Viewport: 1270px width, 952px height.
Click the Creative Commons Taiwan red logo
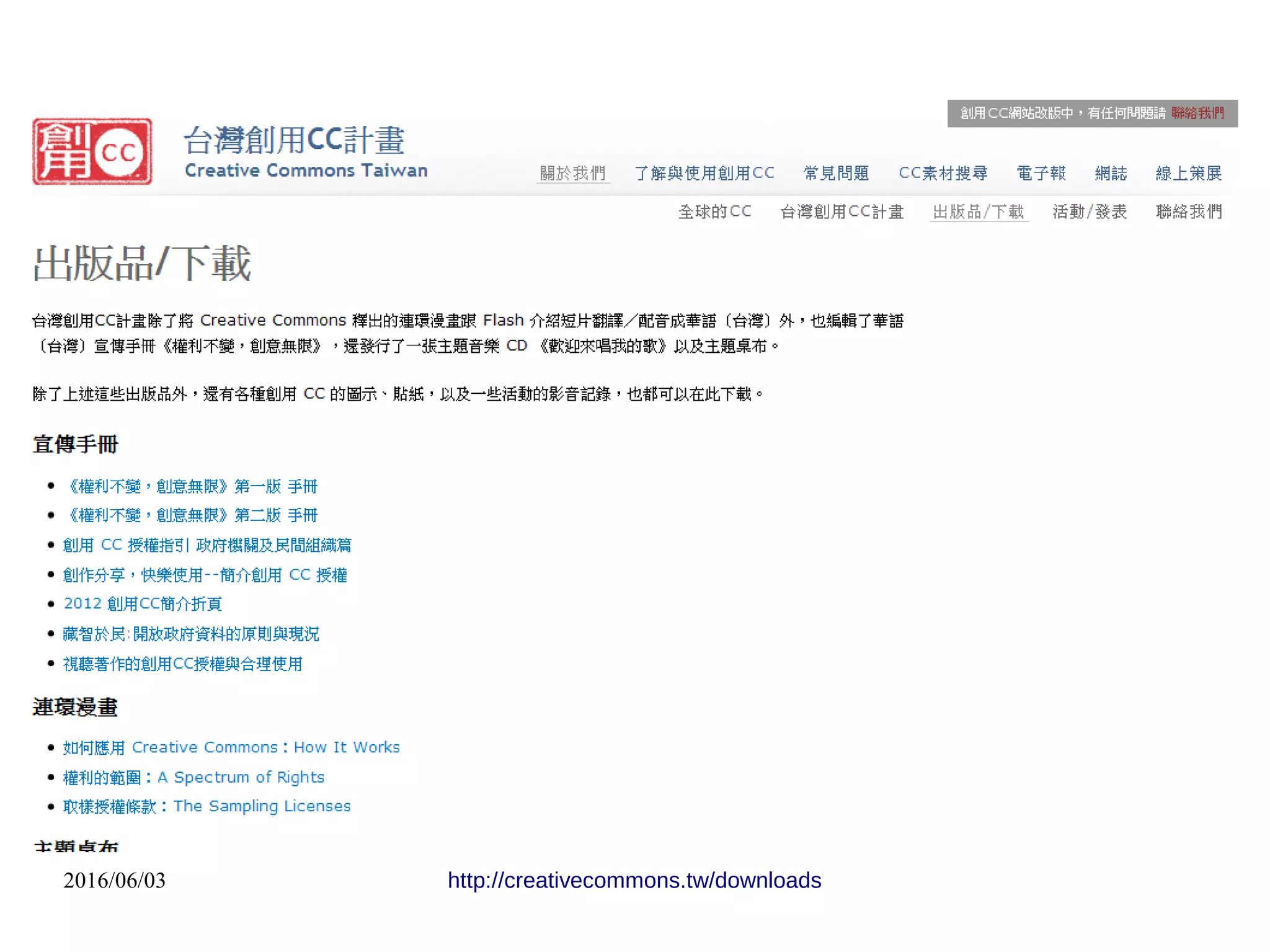coord(92,151)
